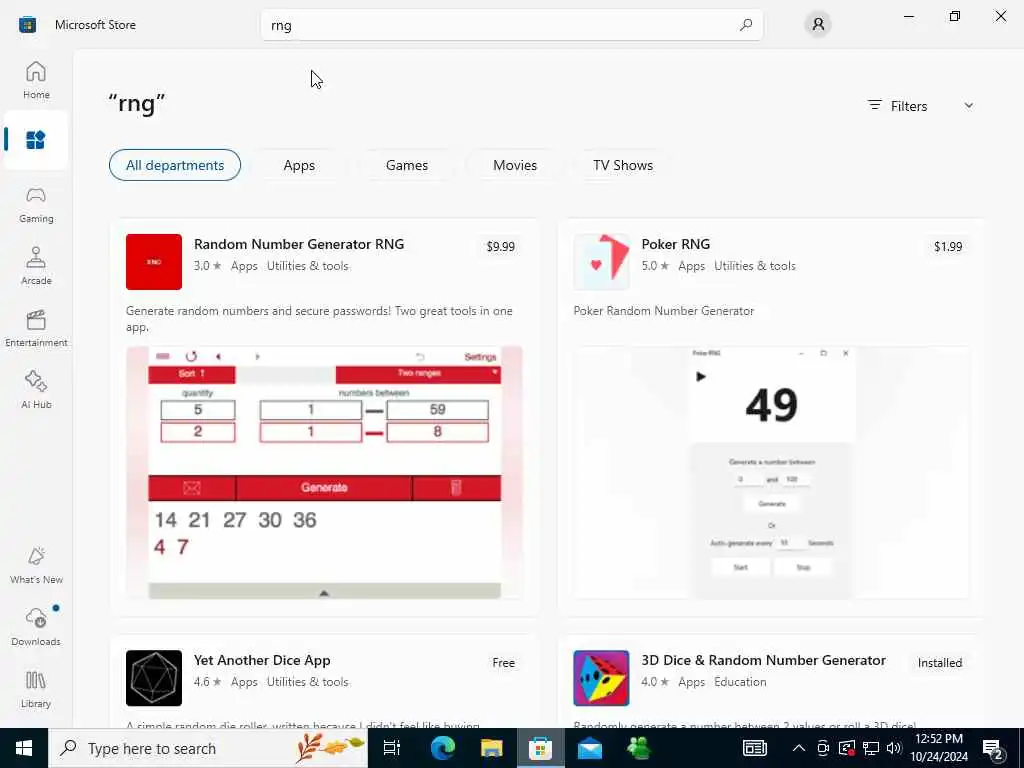The height and width of the screenshot is (768, 1024).
Task: Click the News and interests taskbar icon
Action: 754,748
